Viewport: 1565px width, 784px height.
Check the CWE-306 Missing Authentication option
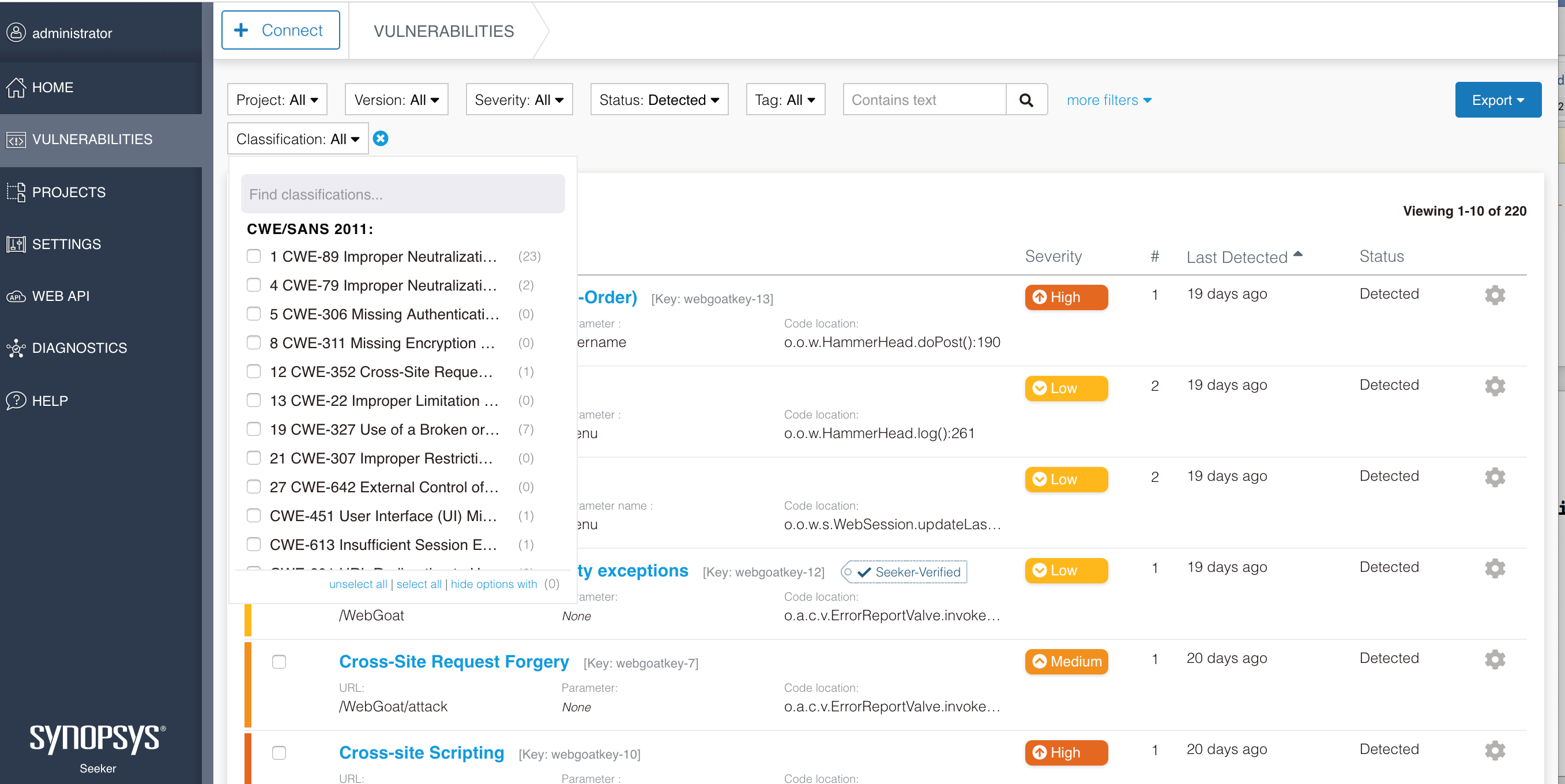coord(253,314)
